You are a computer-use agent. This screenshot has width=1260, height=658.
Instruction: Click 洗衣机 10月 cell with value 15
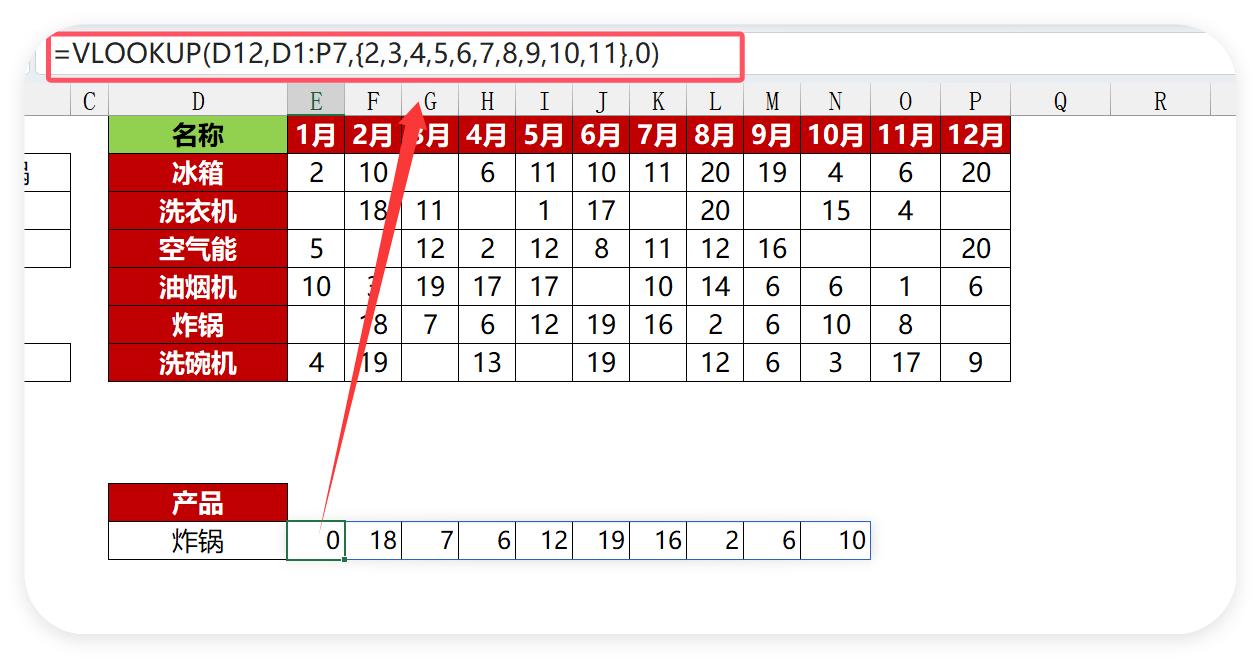[x=836, y=211]
